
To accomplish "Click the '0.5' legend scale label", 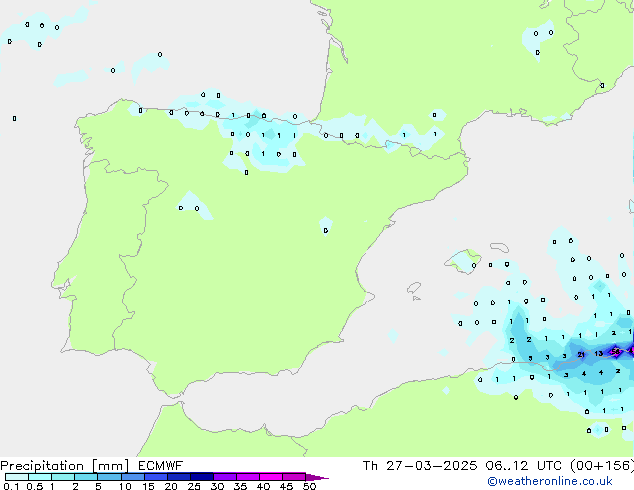I will pos(35,486).
